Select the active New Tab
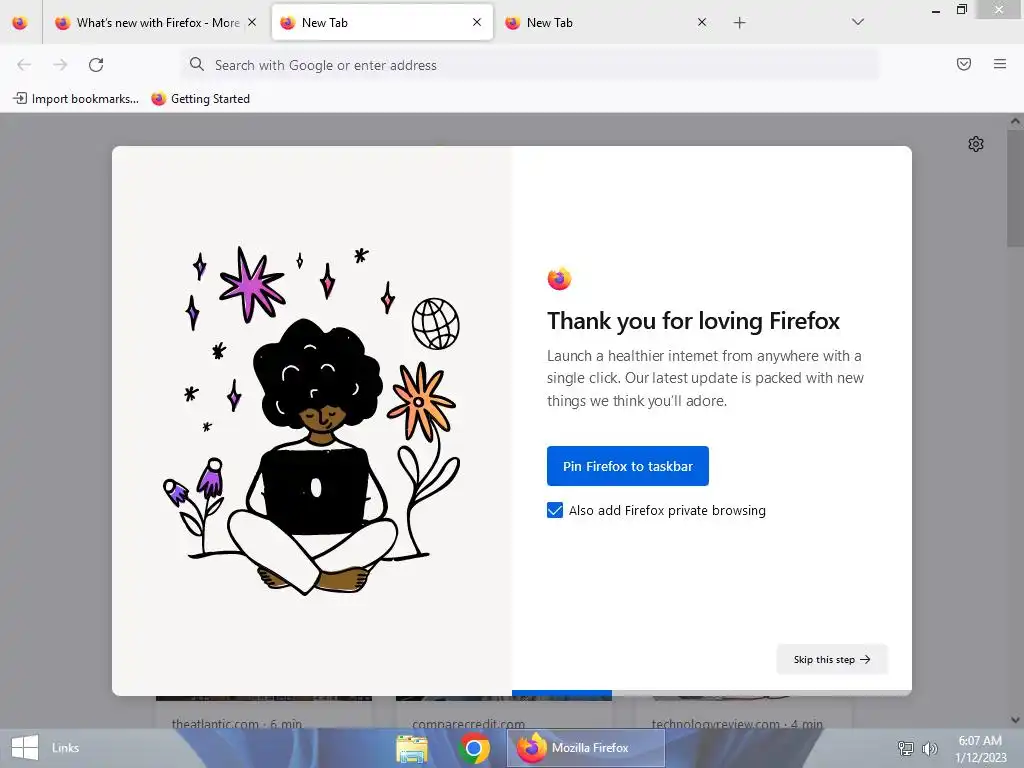 point(382,23)
